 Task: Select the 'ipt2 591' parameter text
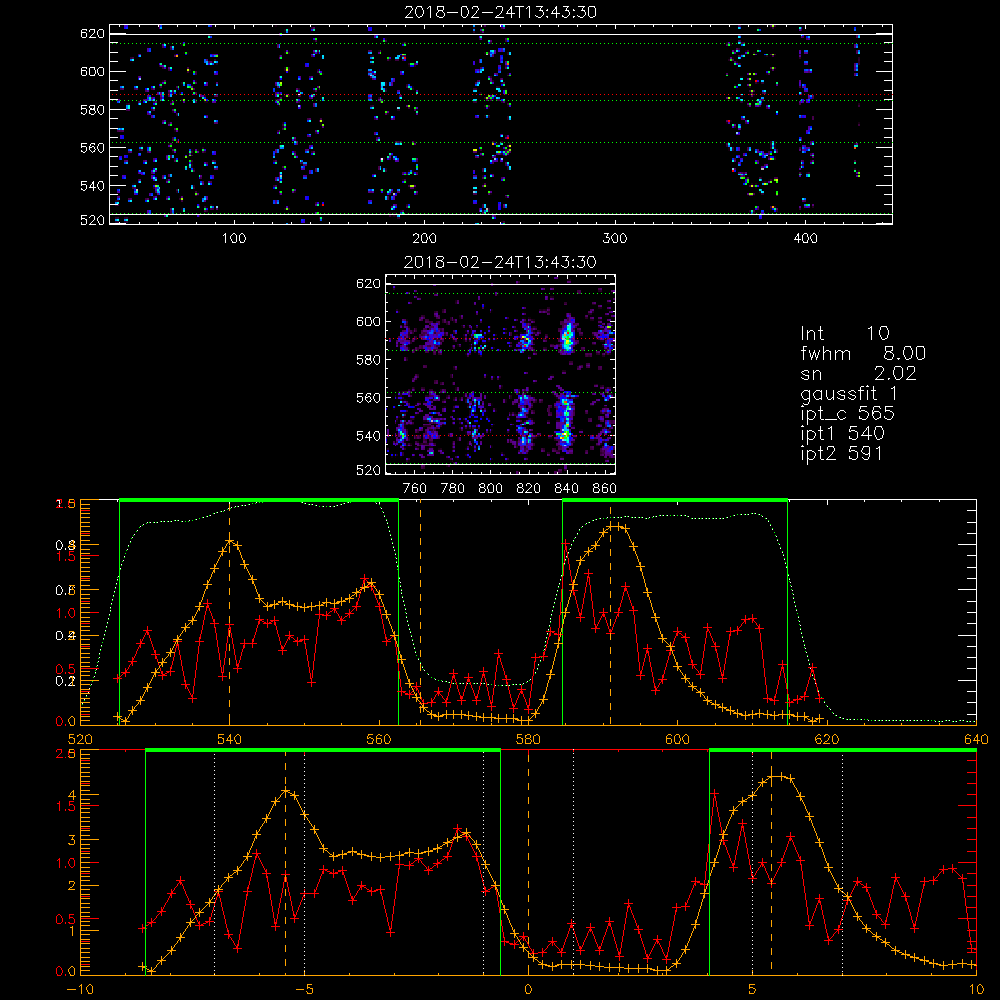click(841, 453)
